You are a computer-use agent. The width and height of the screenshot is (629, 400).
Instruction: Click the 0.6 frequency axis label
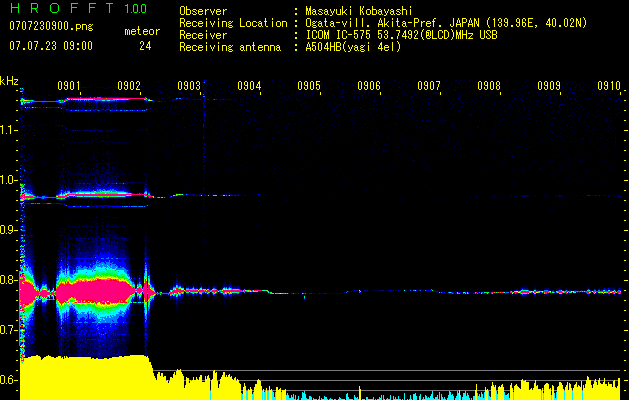[x=9, y=380]
